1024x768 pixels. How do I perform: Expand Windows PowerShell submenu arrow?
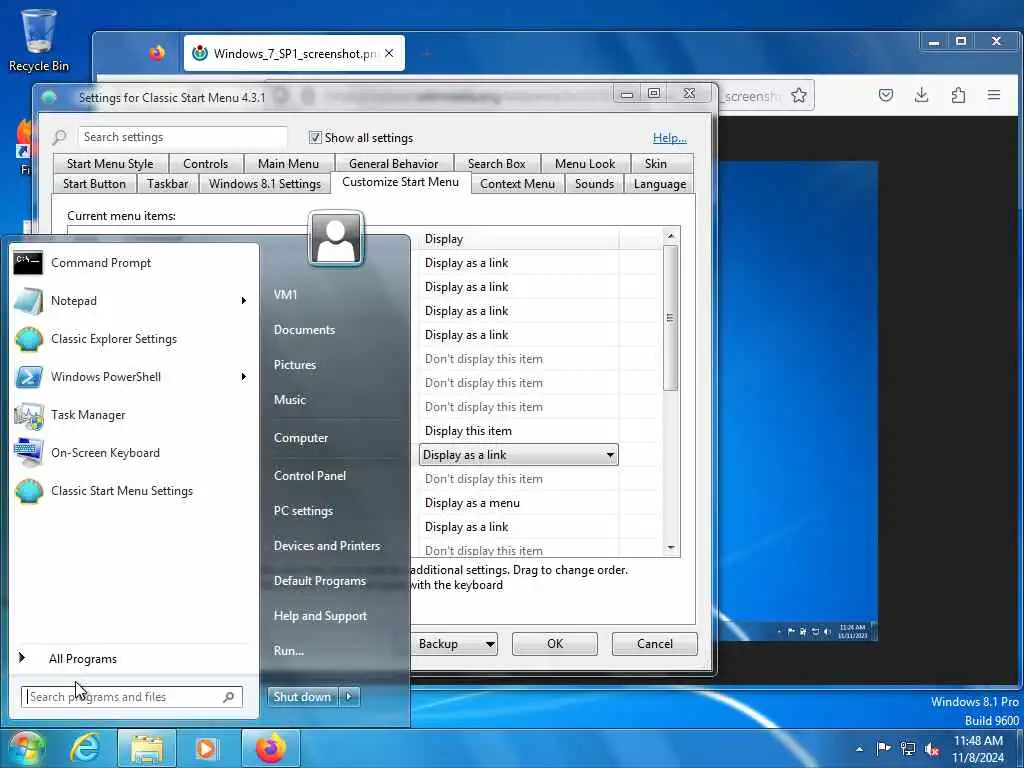click(243, 377)
